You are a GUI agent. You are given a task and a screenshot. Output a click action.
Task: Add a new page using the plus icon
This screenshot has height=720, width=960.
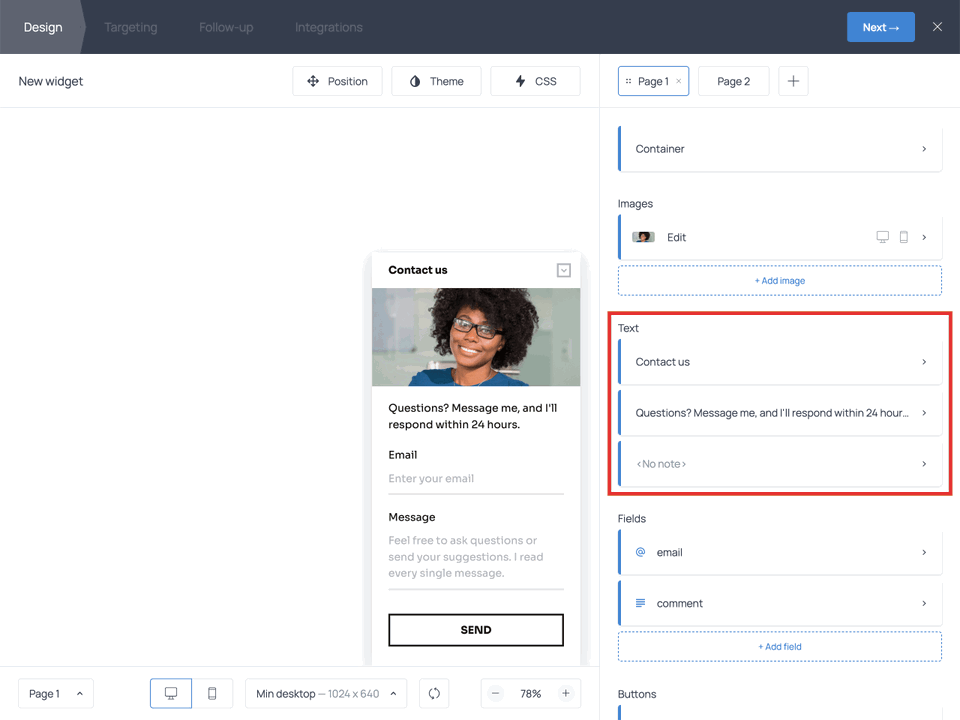(x=793, y=81)
